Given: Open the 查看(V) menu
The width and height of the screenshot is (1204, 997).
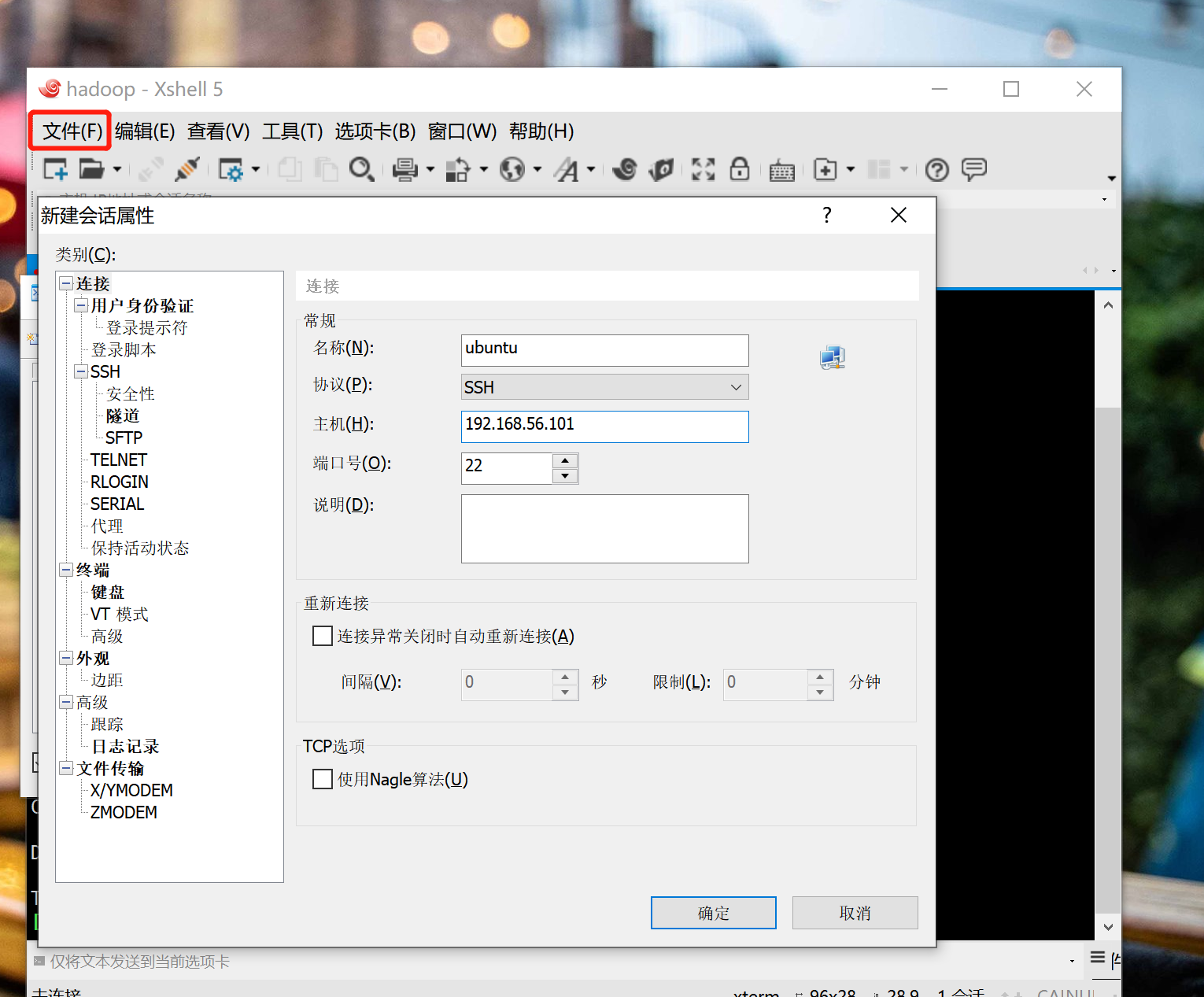Looking at the screenshot, I should pyautogui.click(x=218, y=131).
